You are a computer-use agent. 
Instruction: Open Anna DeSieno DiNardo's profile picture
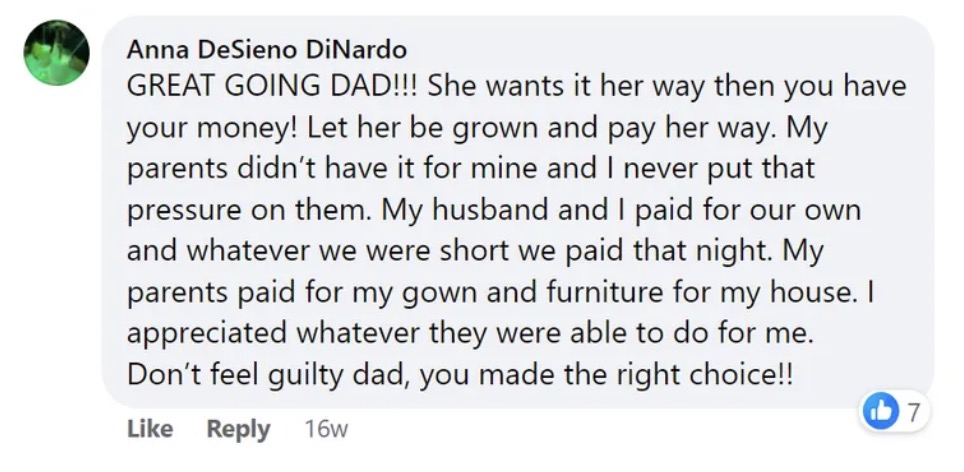click(57, 53)
